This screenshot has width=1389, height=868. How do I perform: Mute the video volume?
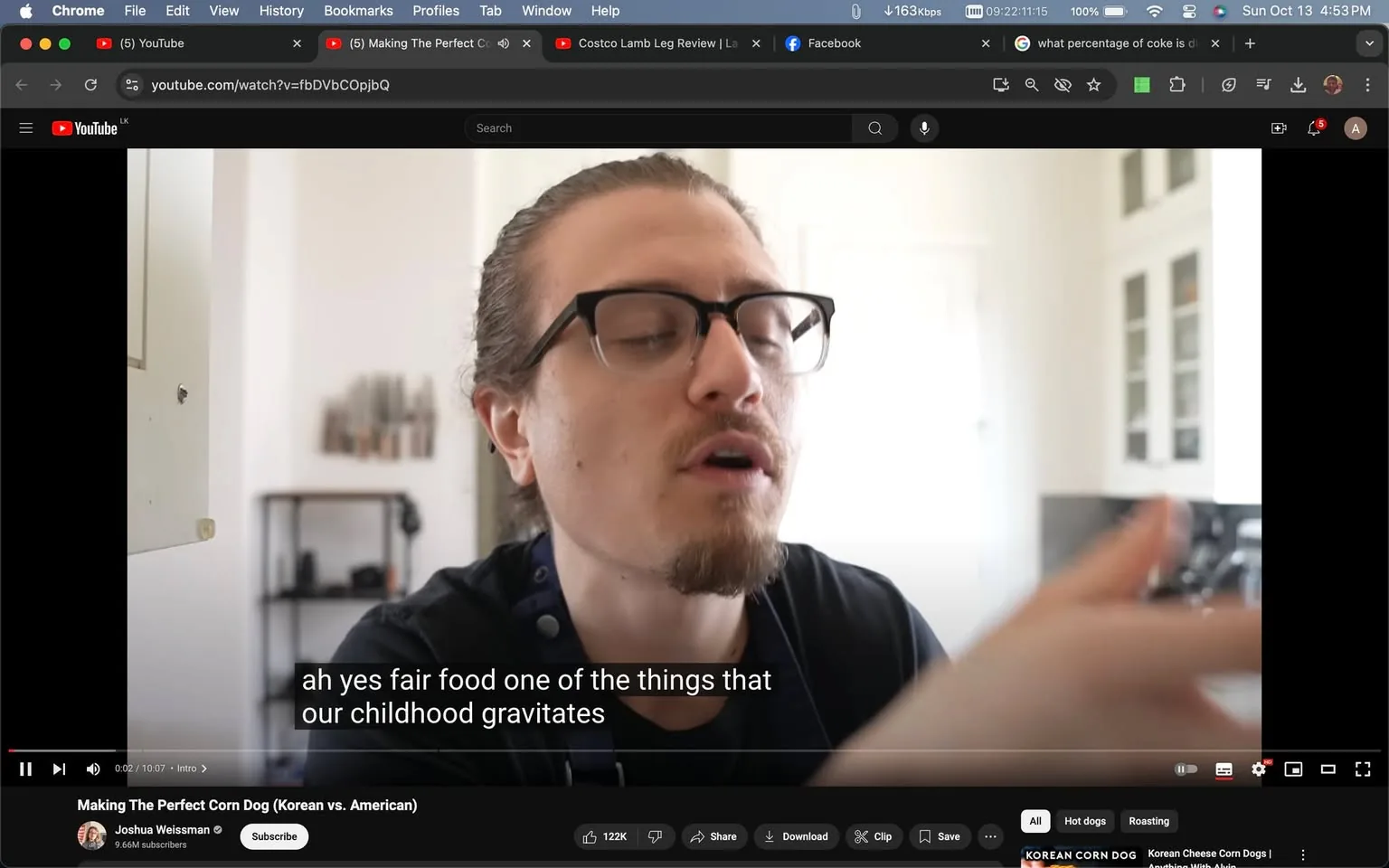[92, 769]
